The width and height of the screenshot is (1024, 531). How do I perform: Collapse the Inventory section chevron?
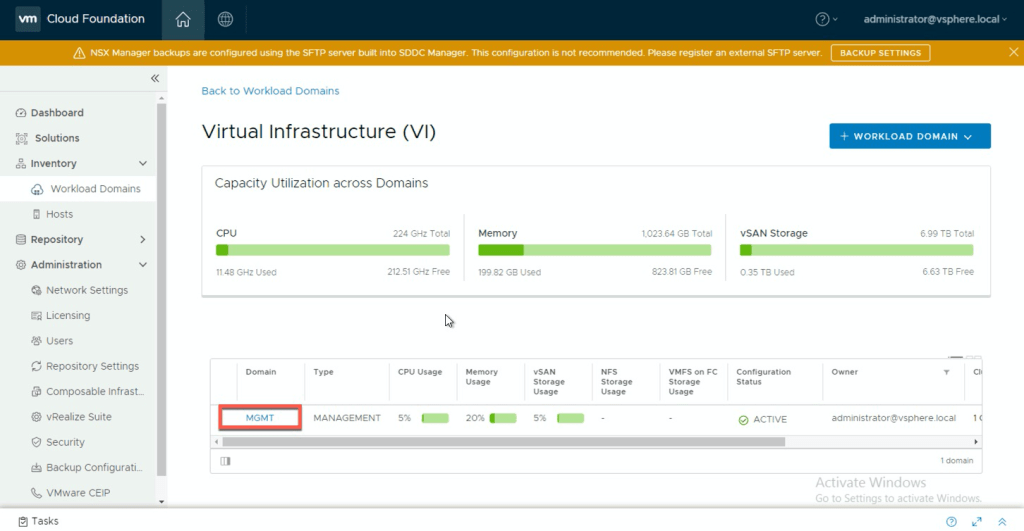tap(142, 163)
